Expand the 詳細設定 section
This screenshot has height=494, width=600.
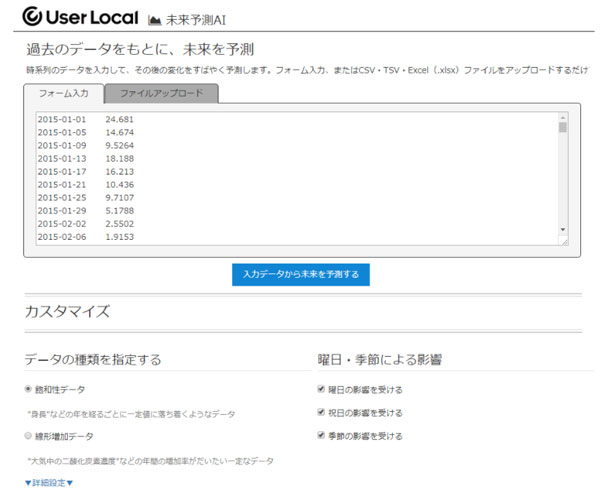coord(49,483)
